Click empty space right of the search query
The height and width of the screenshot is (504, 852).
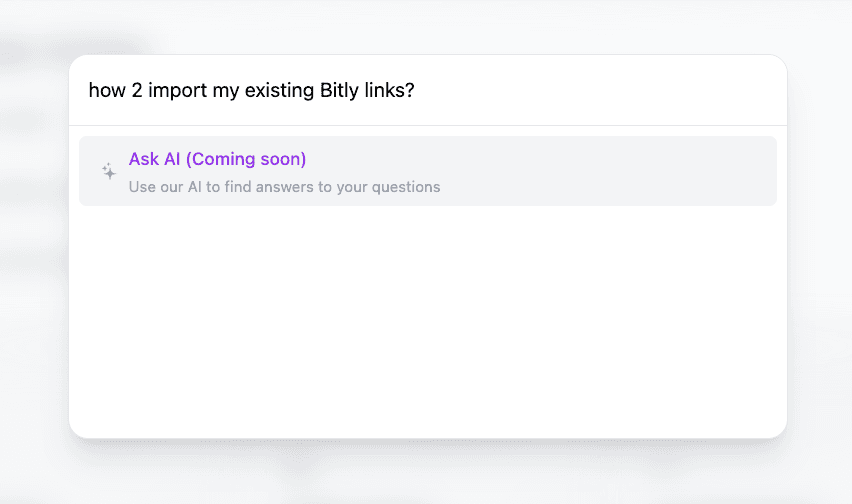(x=600, y=90)
